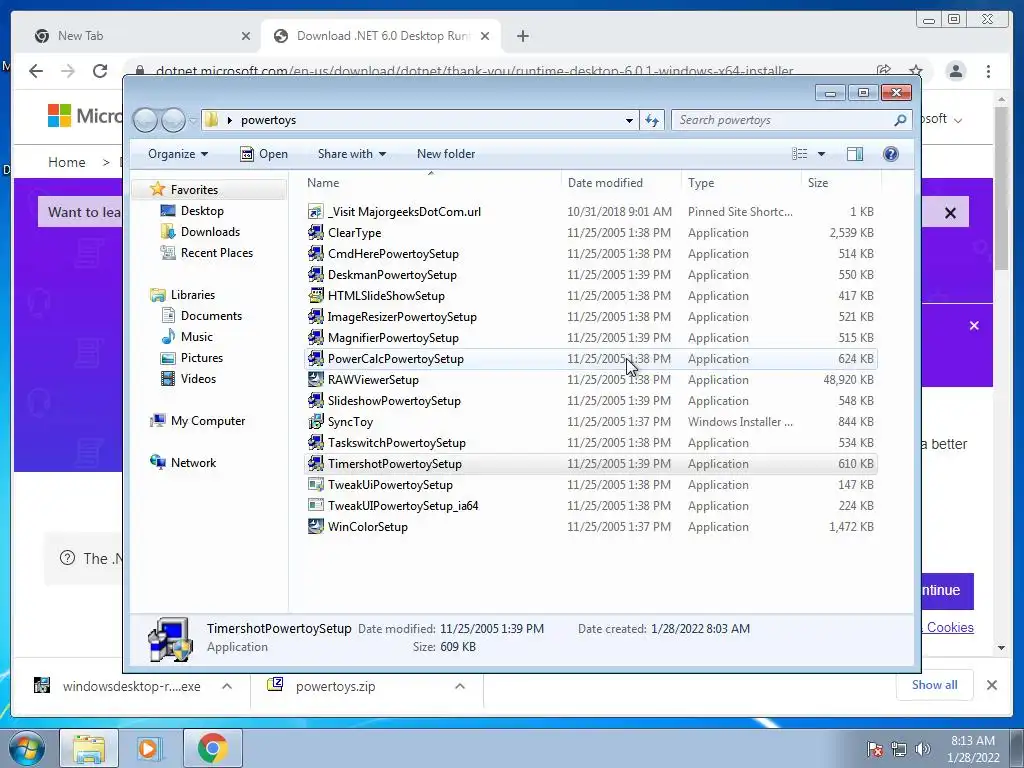Open powertoys.zip download options chevron
Screen dimensions: 1024x768
[x=460, y=686]
